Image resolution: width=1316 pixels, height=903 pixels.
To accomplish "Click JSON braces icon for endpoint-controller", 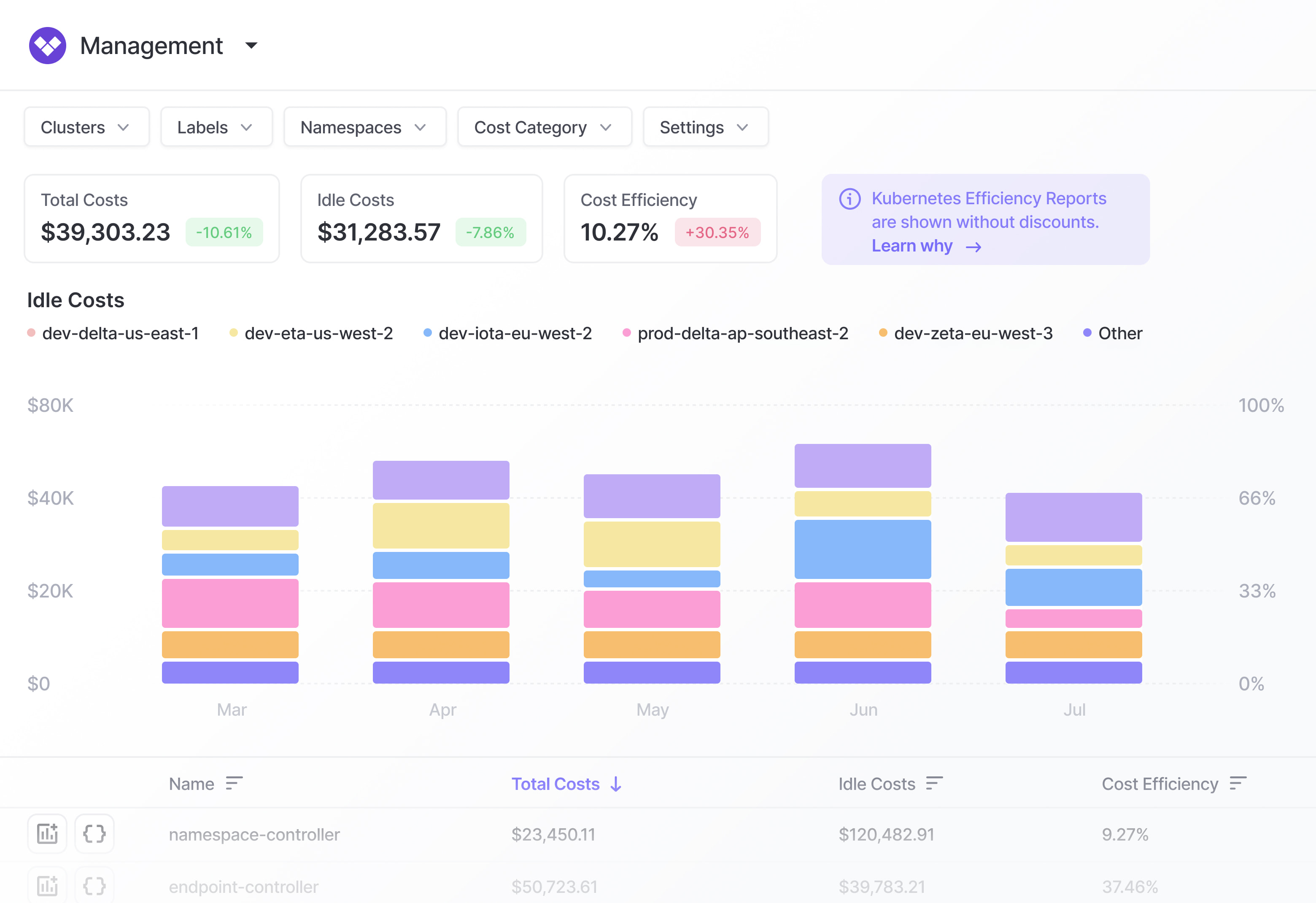I will point(94,885).
